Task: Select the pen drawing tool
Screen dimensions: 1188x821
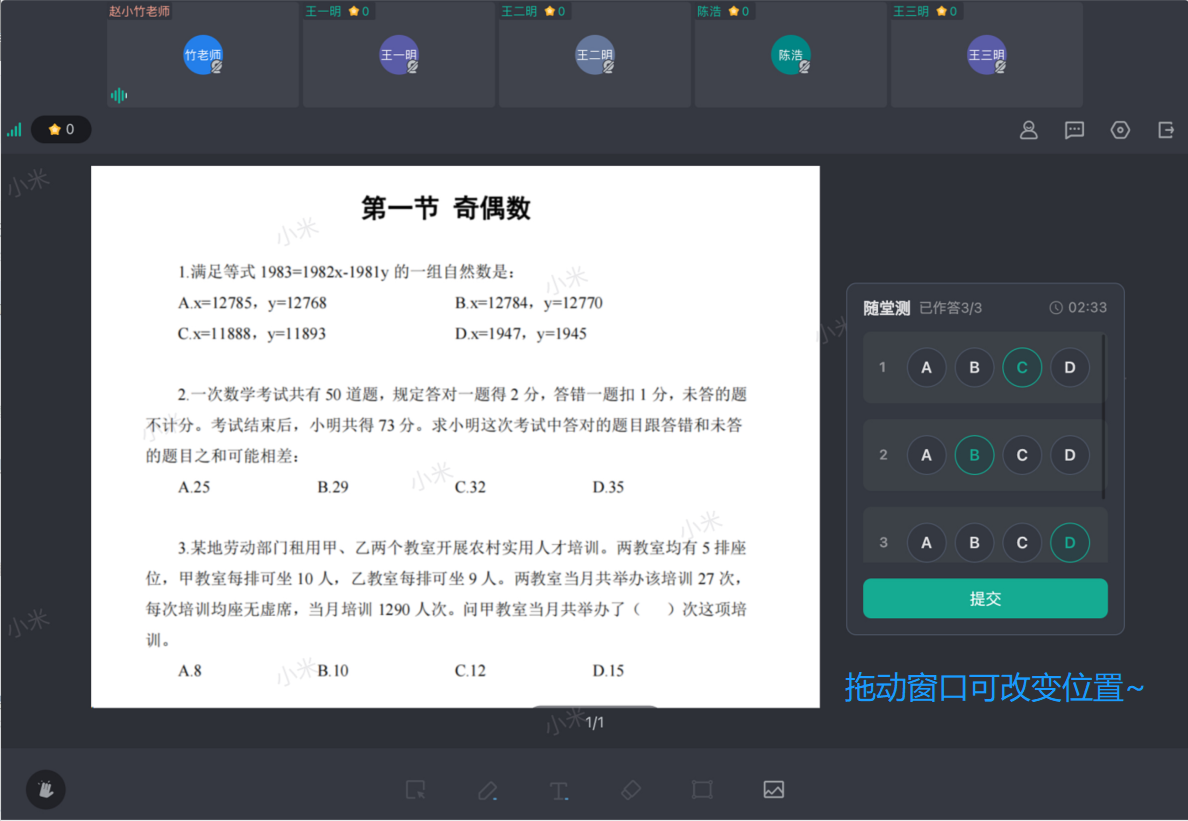Action: pos(487,790)
